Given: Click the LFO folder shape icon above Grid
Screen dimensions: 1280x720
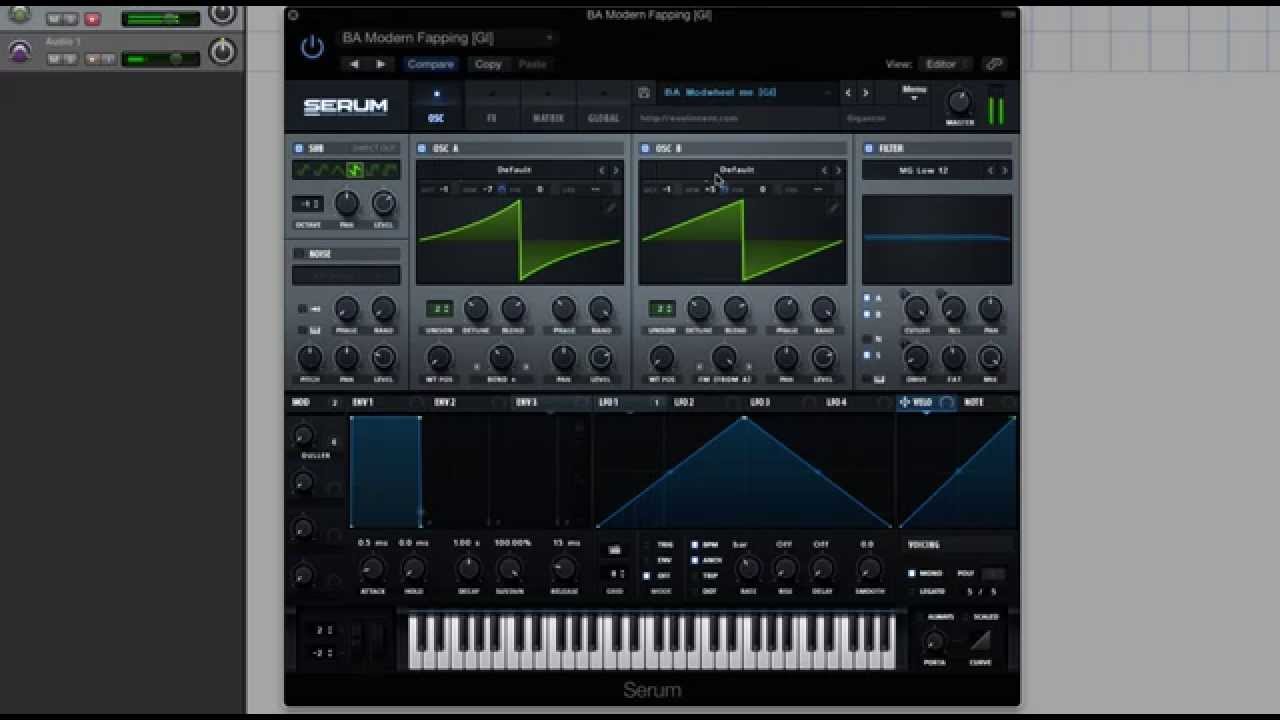Looking at the screenshot, I should click(614, 550).
